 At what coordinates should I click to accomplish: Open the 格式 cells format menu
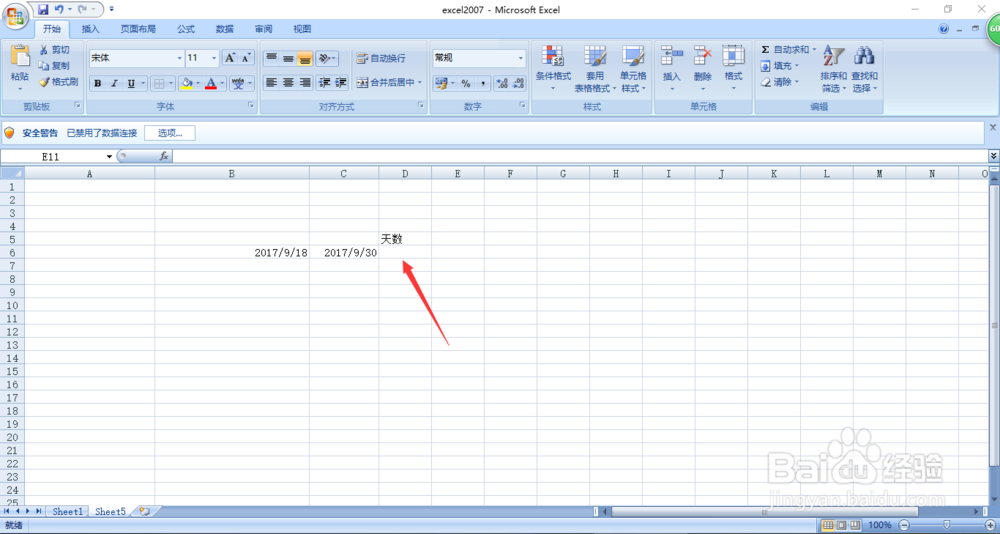point(733,68)
